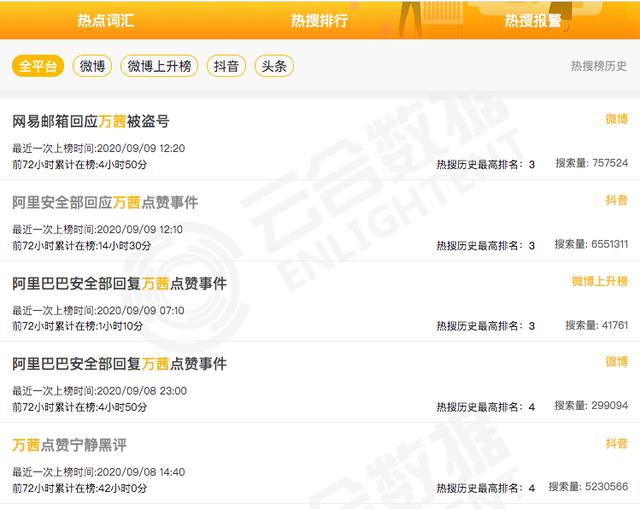
Task: Click the 抖音 tag on 万茜点赞宁静黑评 row
Action: pos(616,443)
